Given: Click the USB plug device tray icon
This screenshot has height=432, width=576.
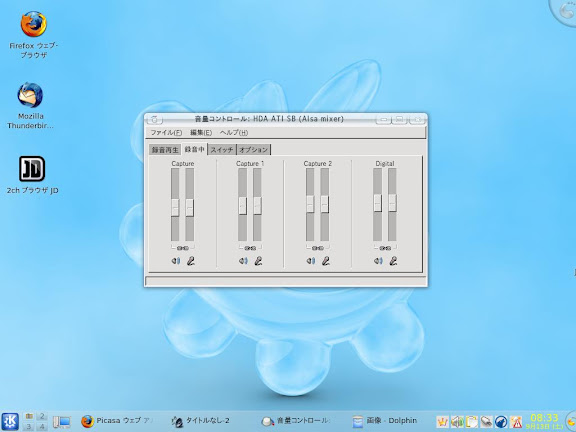Looking at the screenshot, I should coord(486,422).
